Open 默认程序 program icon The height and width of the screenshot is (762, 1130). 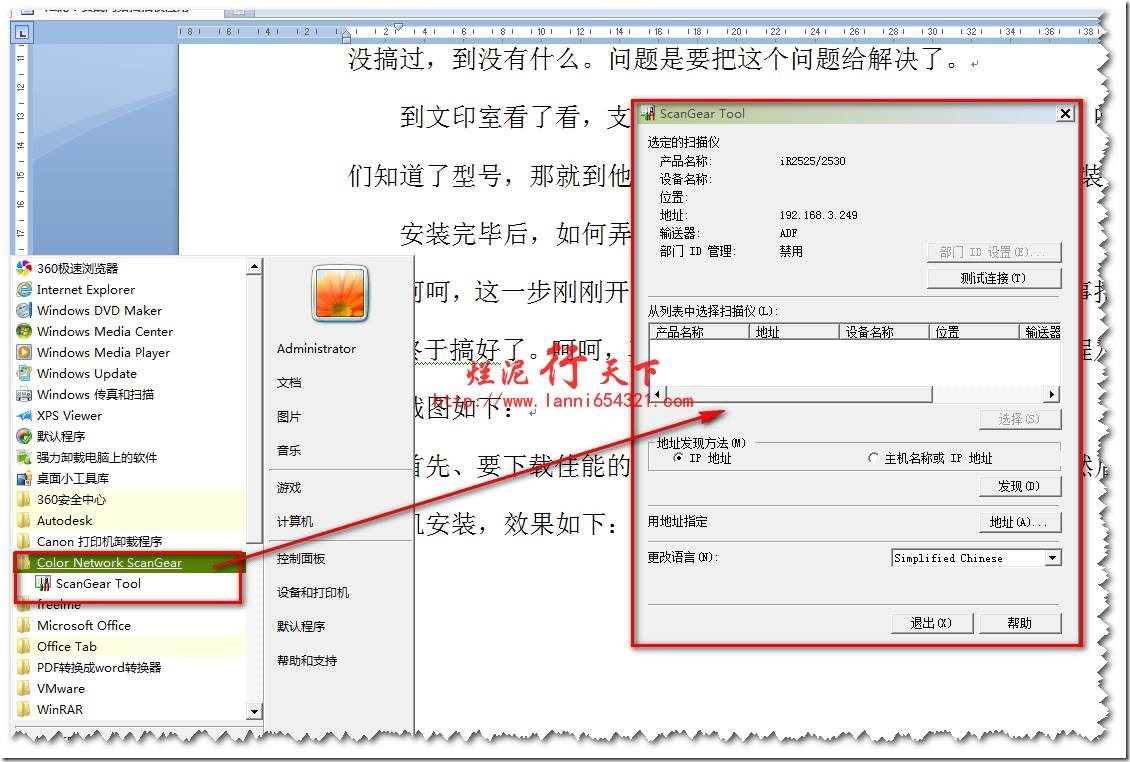(24, 436)
